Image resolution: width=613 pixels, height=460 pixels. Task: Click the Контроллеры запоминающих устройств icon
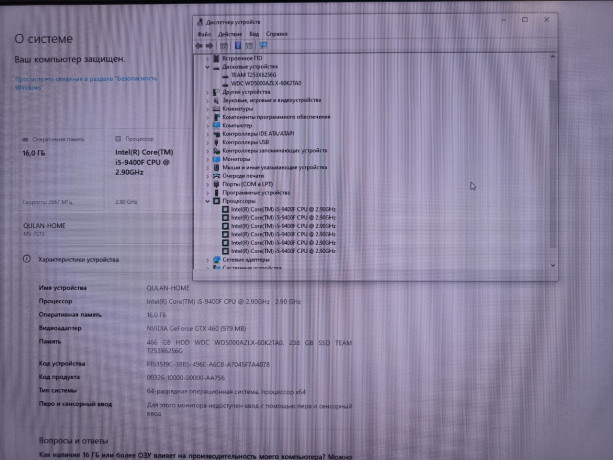pyautogui.click(x=216, y=150)
